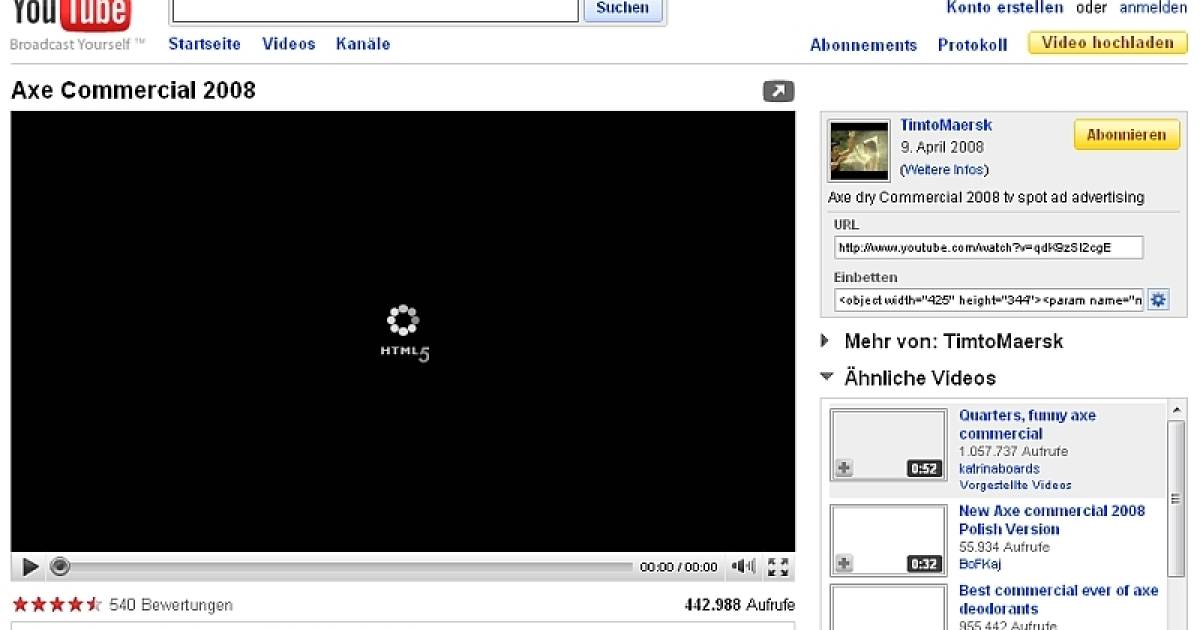Screen dimensions: 1200x630
Task: Open the Kanäle tab
Action: click(363, 44)
